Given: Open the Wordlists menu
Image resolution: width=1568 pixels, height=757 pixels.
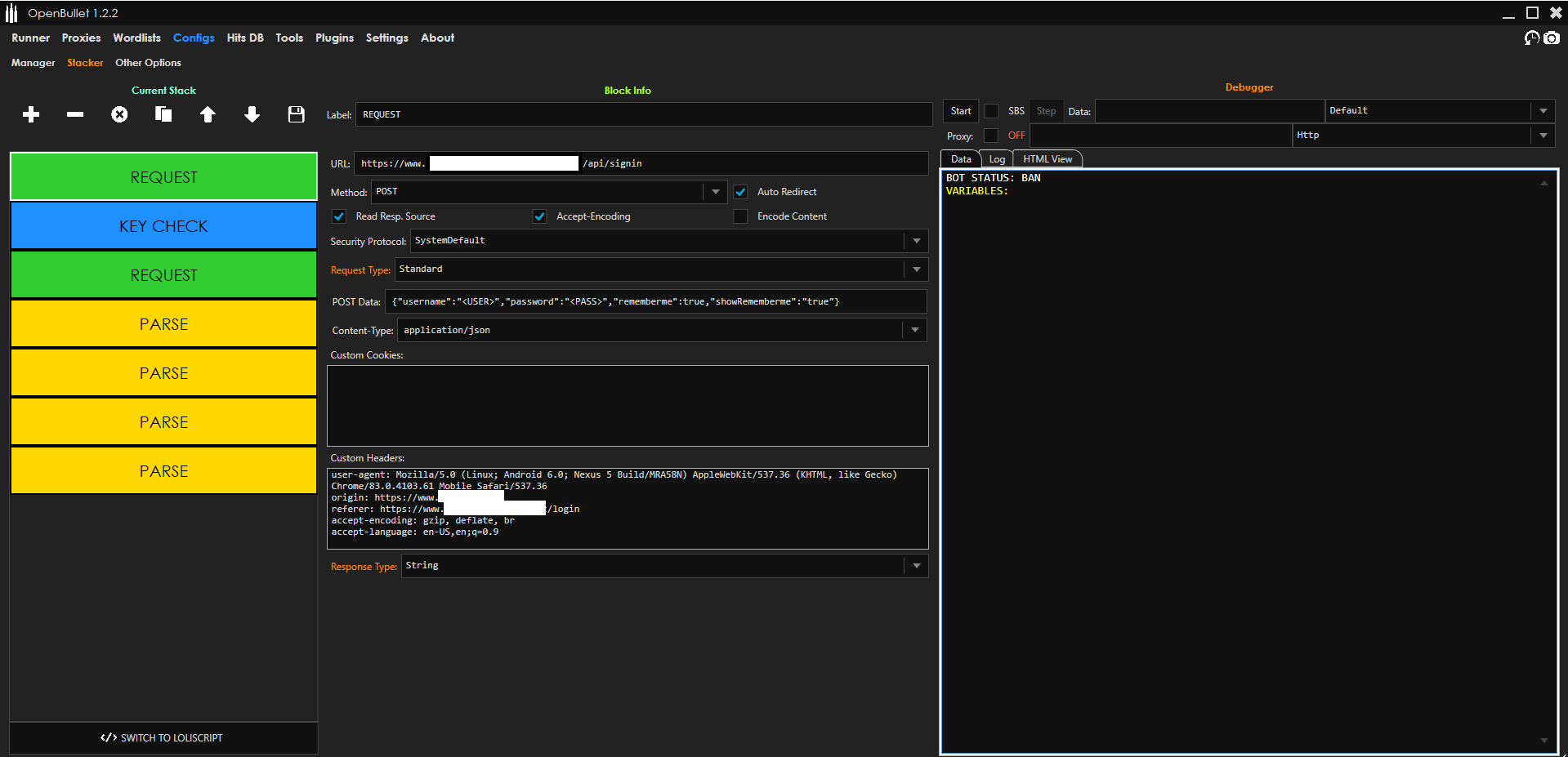Looking at the screenshot, I should click(x=136, y=38).
